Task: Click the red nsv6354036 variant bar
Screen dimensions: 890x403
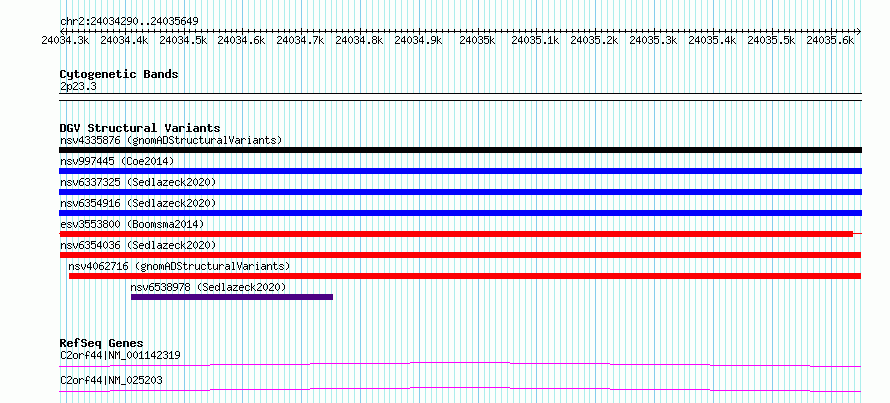Action: click(460, 255)
